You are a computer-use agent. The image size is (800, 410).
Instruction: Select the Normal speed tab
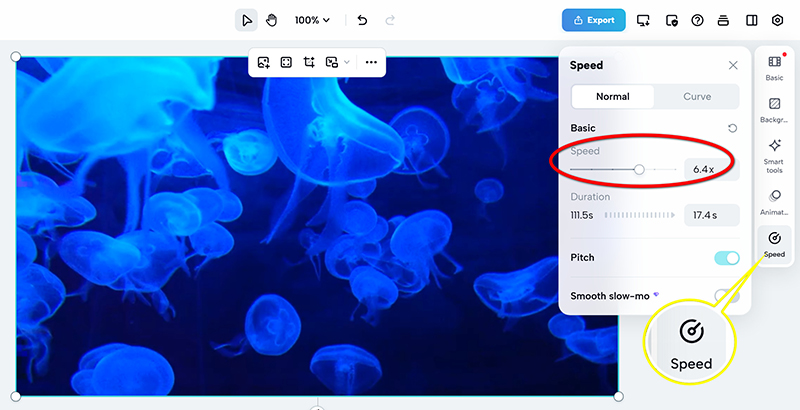(x=613, y=97)
